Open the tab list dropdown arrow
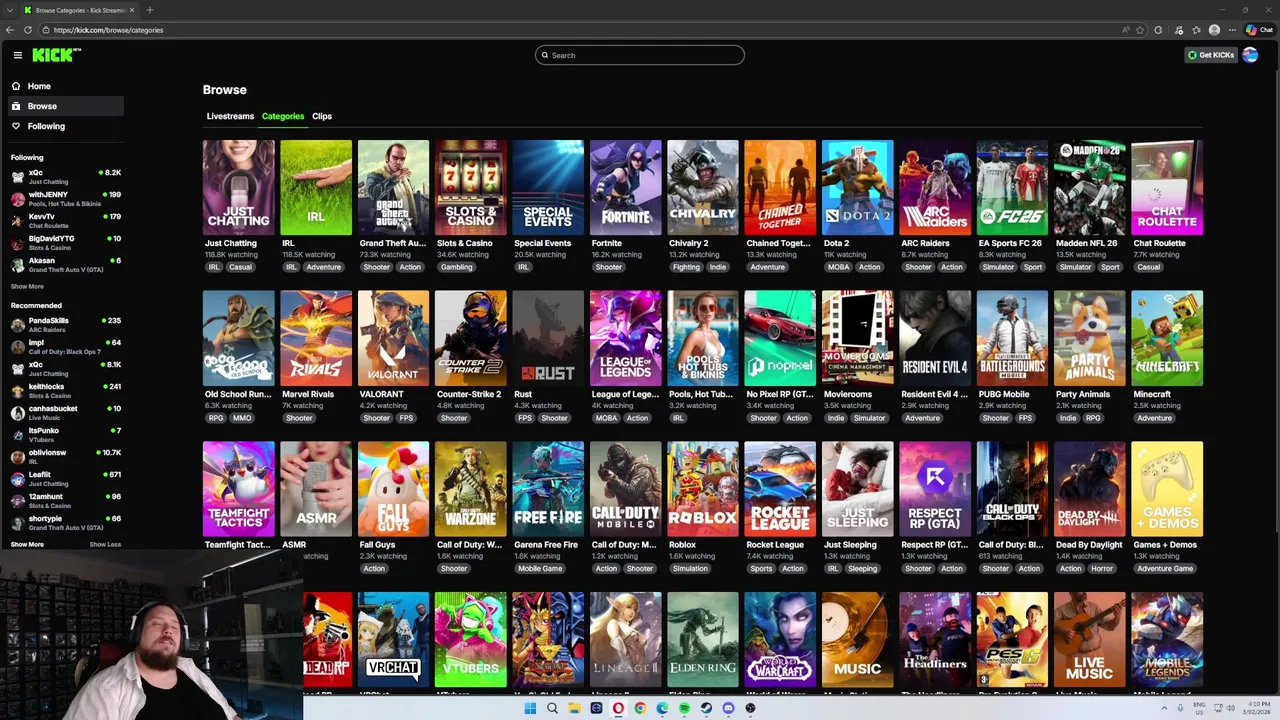This screenshot has width=1280, height=720. click(x=9, y=10)
